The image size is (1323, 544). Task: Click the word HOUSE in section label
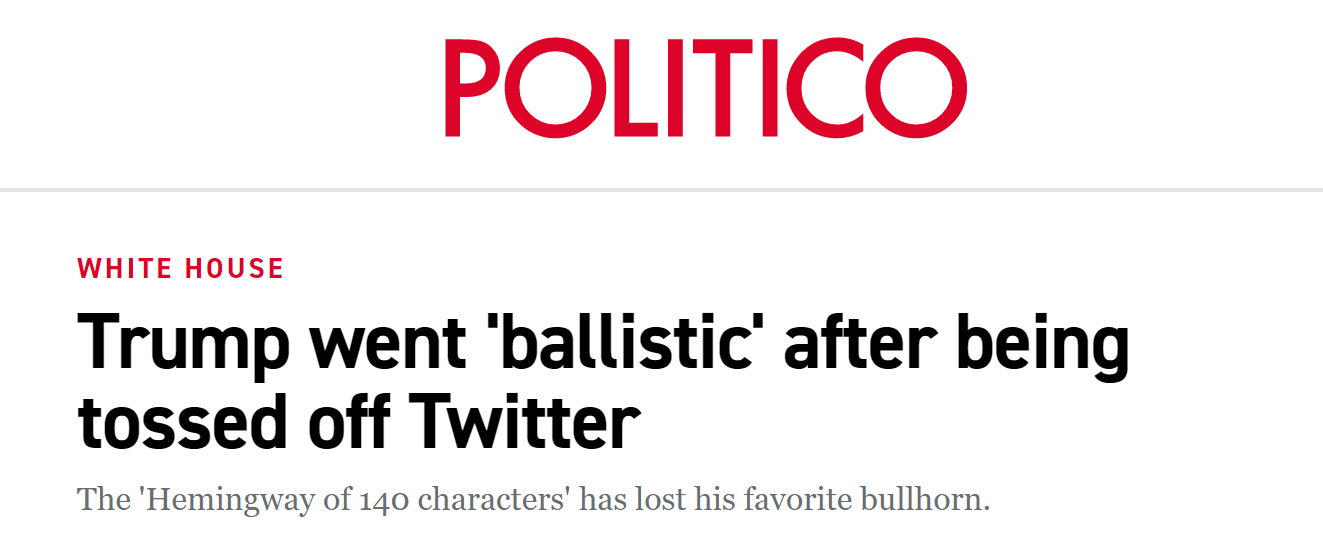pyautogui.click(x=234, y=269)
